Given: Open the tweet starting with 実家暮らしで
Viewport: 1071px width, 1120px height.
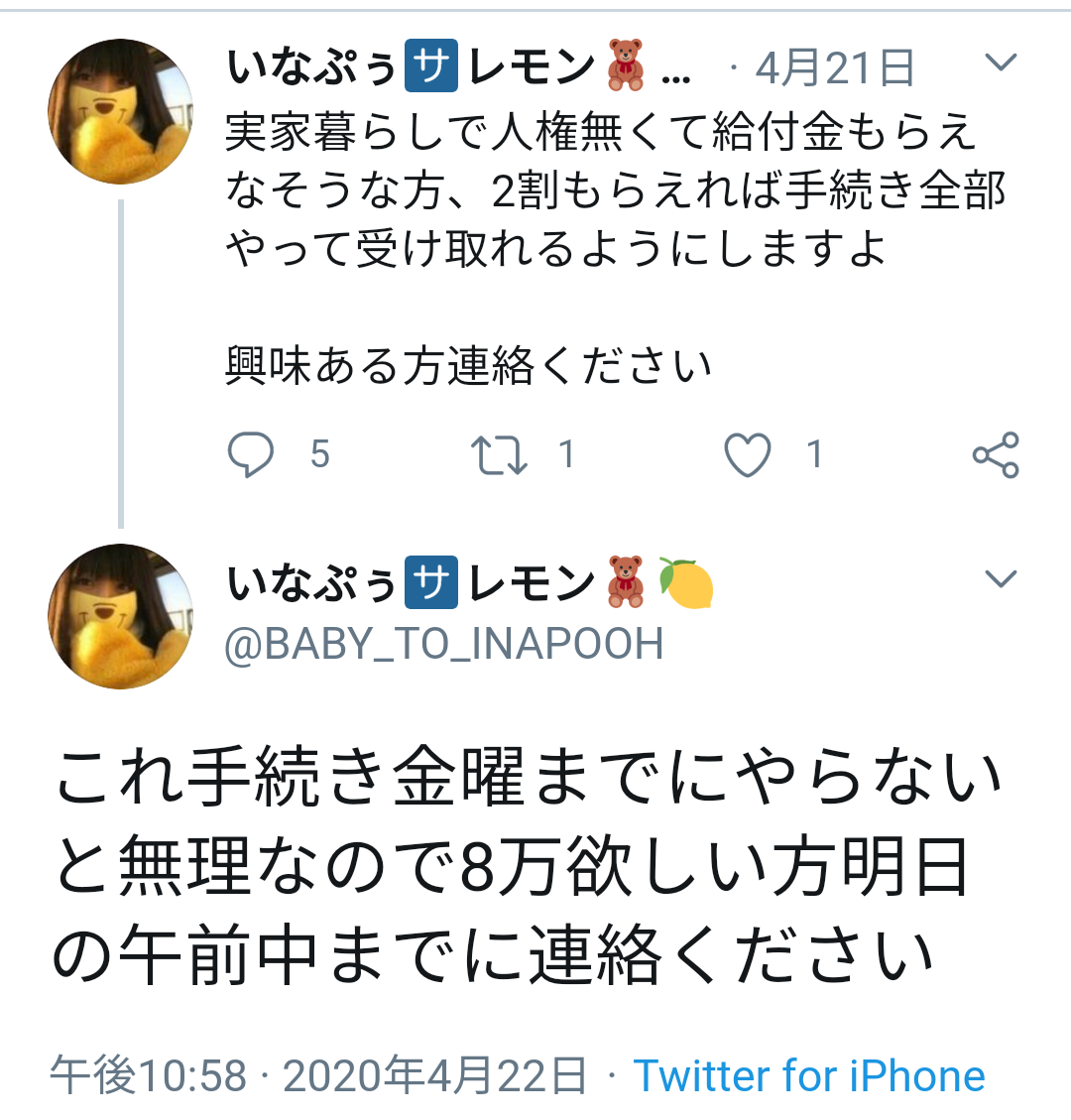Looking at the screenshot, I should (615, 190).
